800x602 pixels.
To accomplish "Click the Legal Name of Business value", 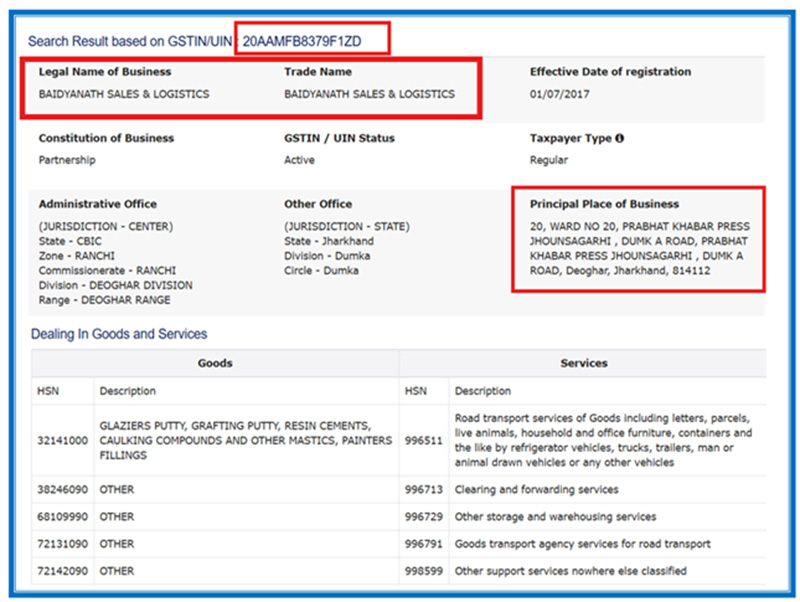I will (x=124, y=94).
